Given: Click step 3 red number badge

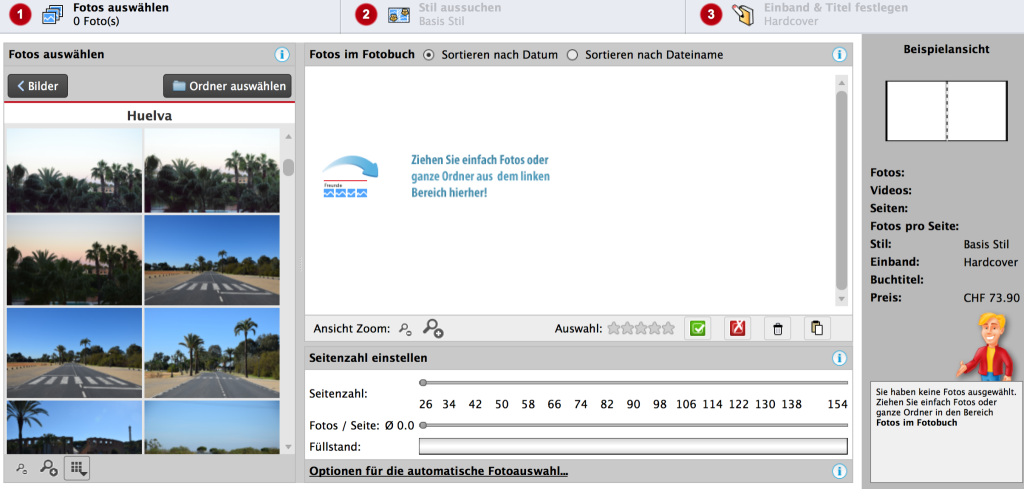Looking at the screenshot, I should point(711,14).
